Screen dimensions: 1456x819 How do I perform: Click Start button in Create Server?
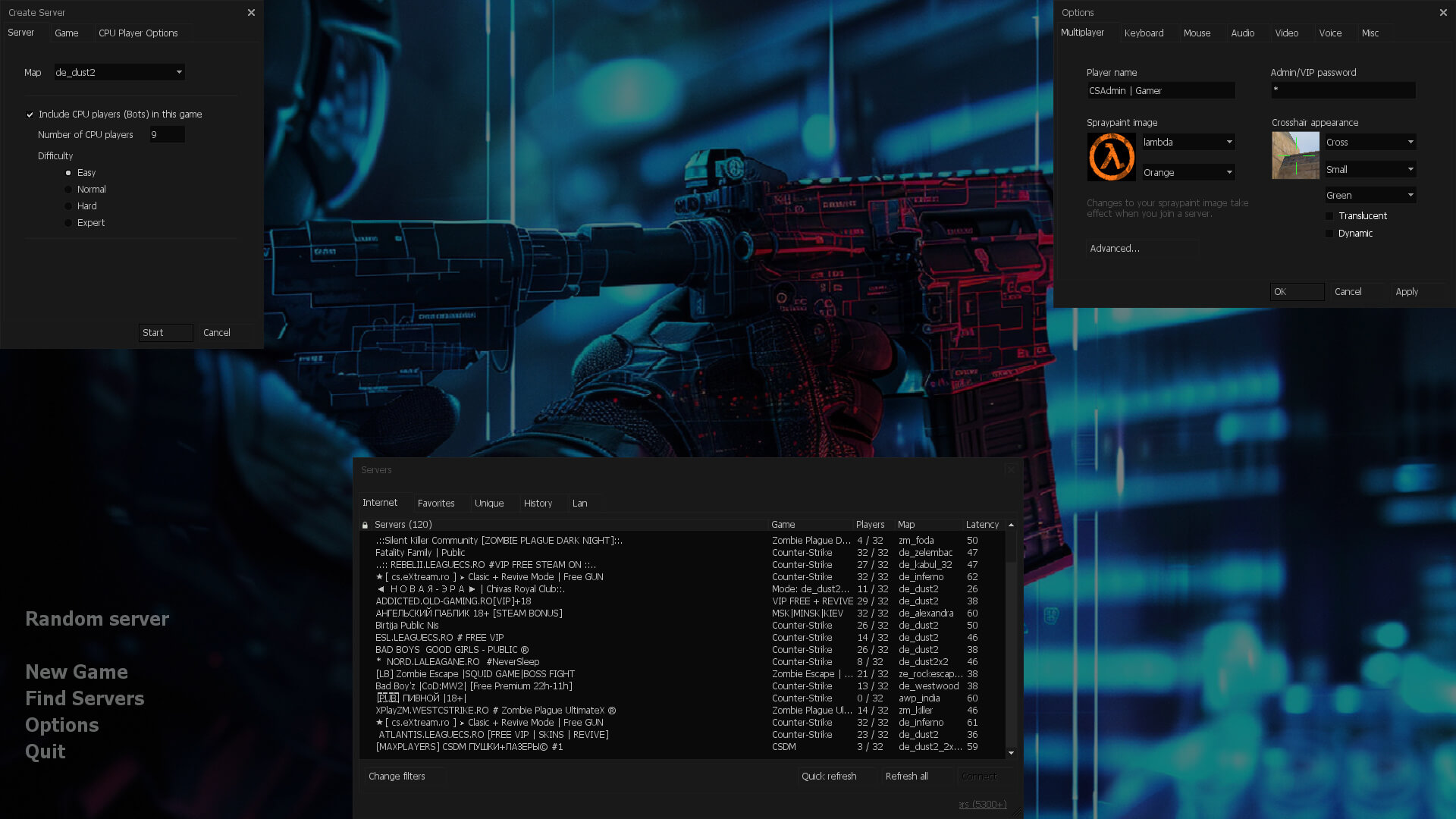click(x=166, y=333)
